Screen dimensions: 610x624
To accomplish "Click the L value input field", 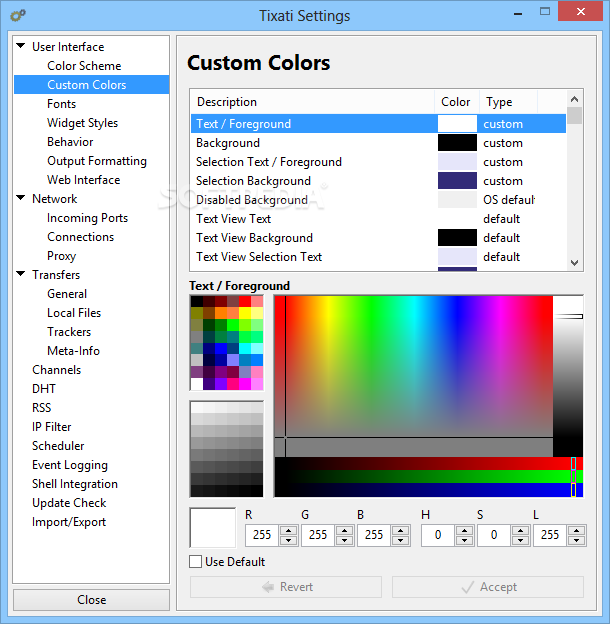I will (x=550, y=535).
